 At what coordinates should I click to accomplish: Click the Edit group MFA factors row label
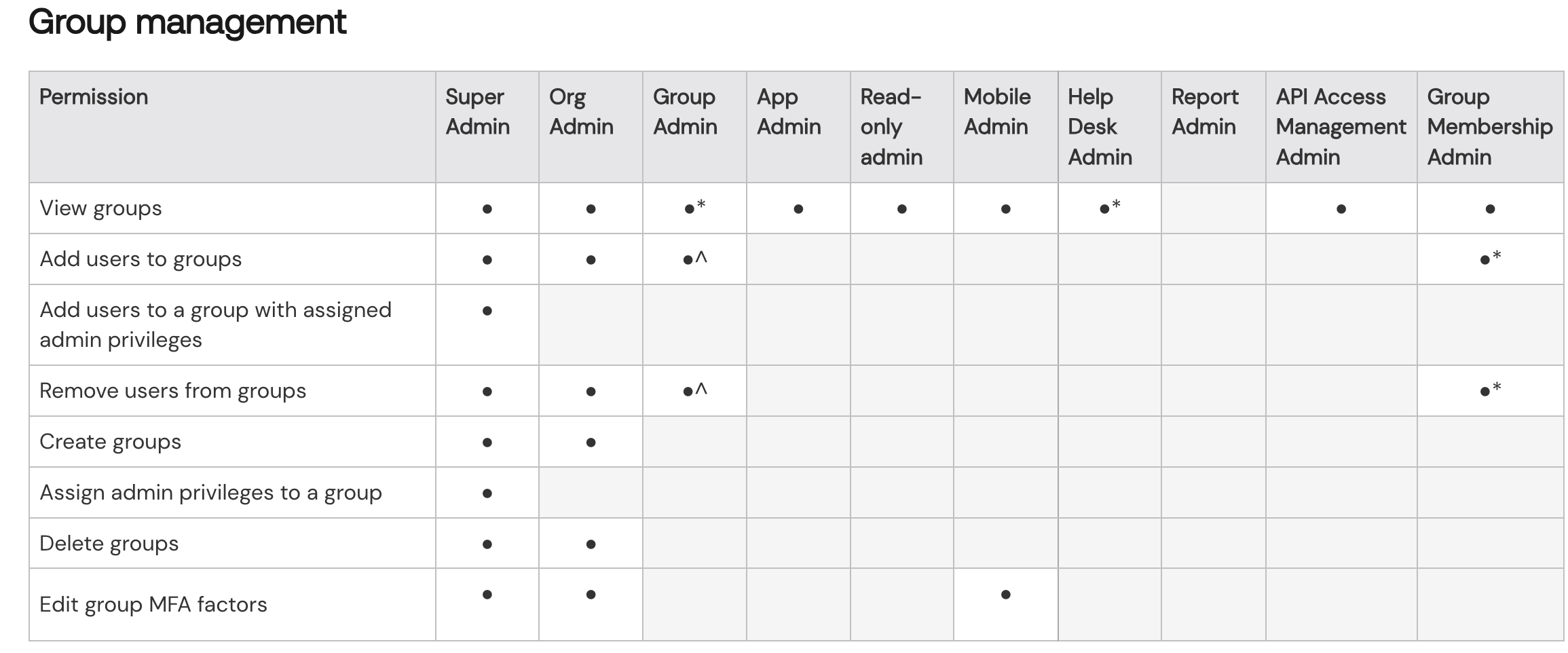coord(153,605)
